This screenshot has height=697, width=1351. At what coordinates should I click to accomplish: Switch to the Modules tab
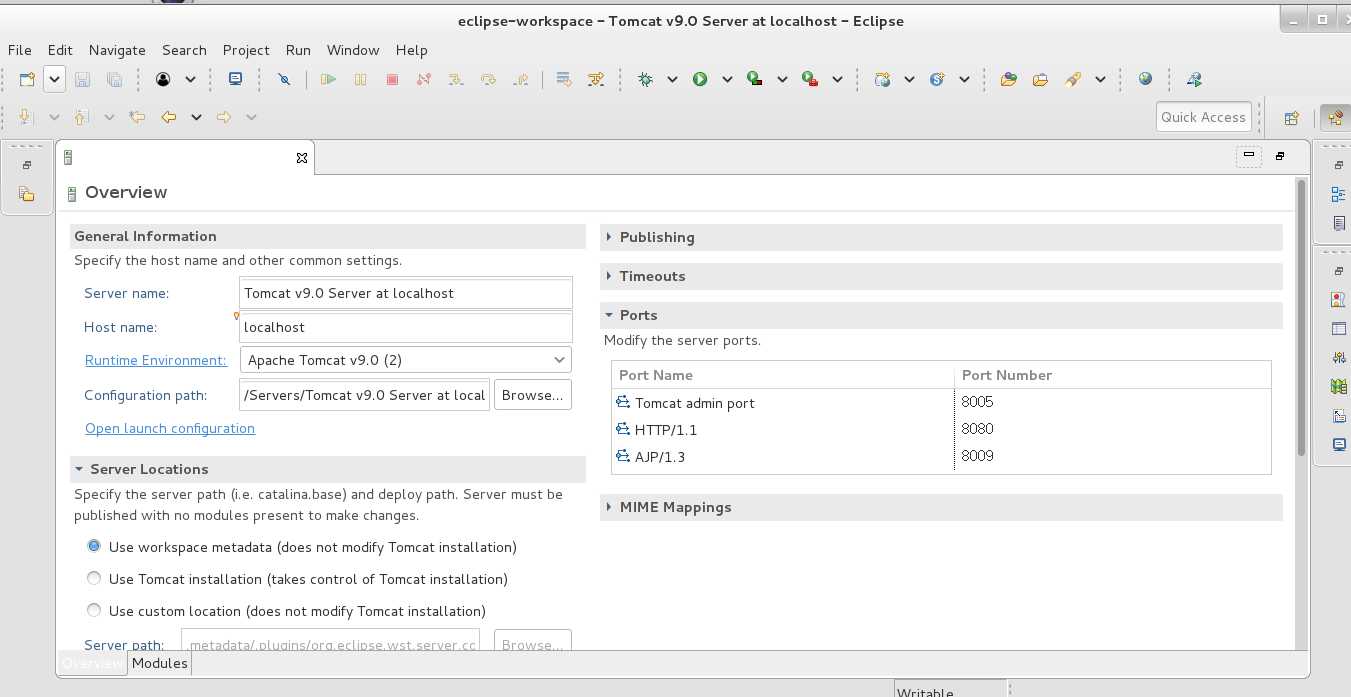160,663
